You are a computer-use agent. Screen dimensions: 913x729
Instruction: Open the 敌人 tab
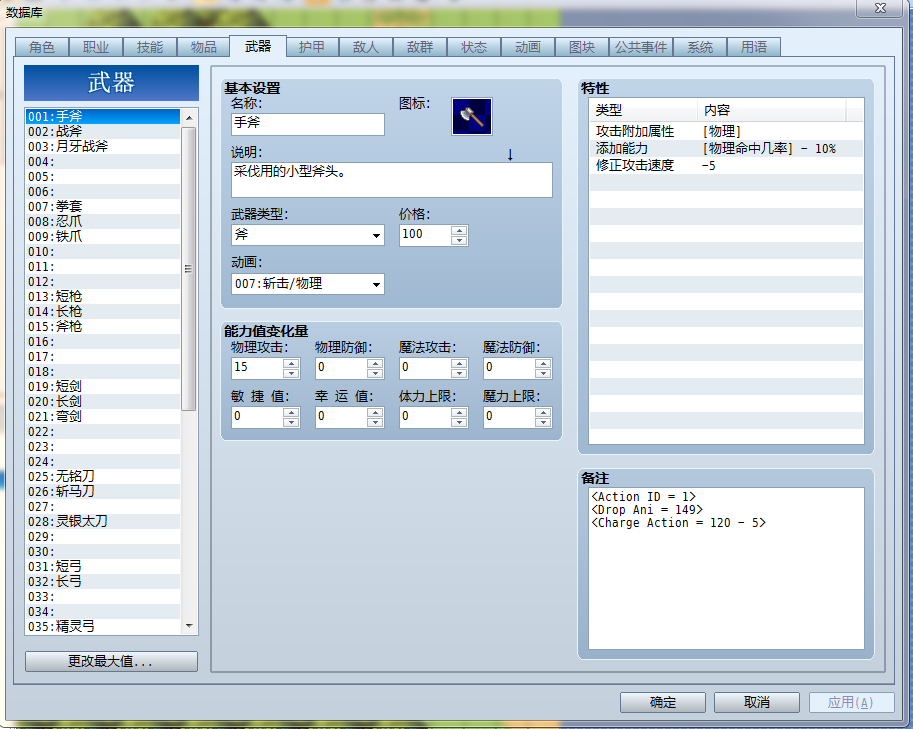(366, 47)
